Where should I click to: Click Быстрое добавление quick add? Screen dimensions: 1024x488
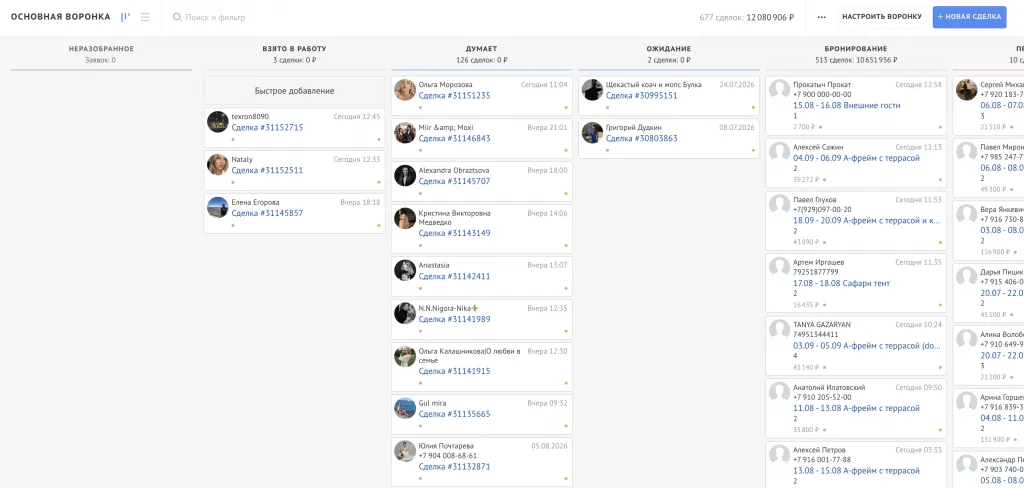point(294,91)
